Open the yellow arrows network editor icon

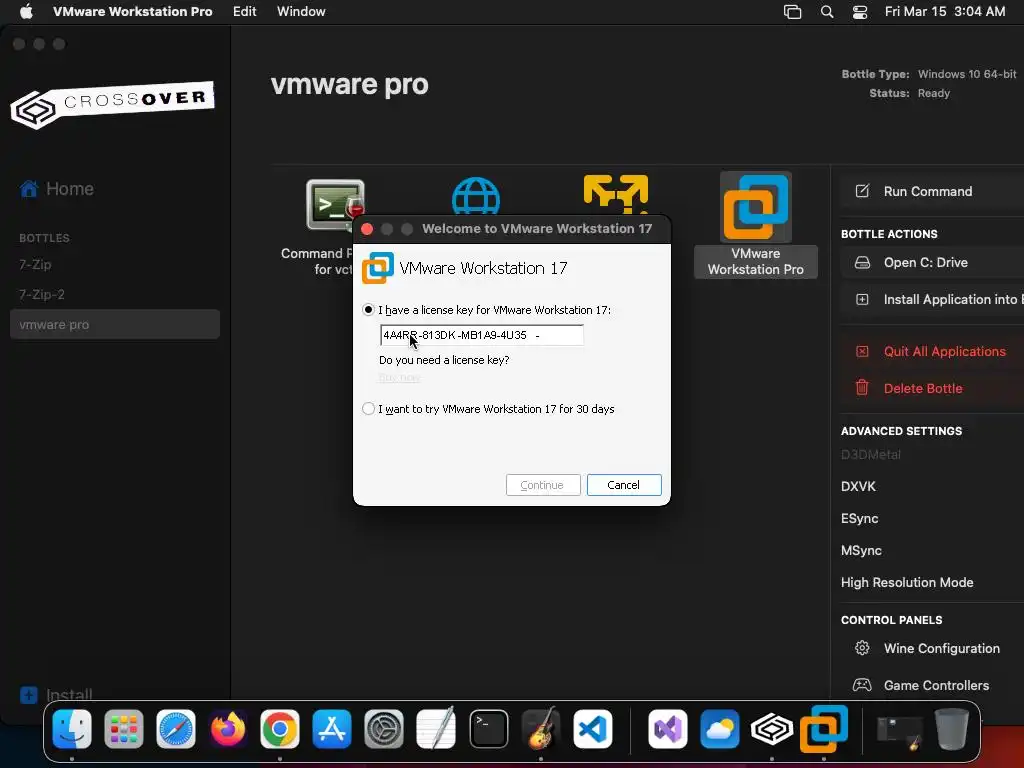click(616, 194)
